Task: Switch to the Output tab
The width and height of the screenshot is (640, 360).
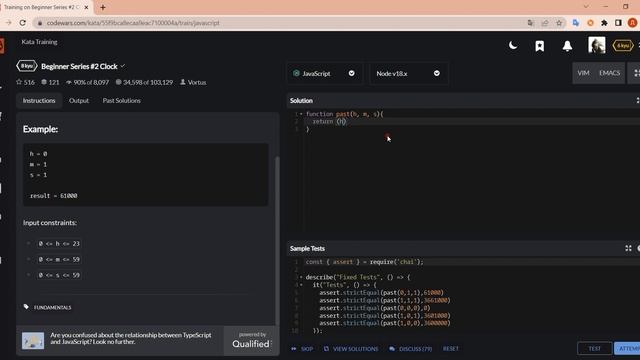Action: click(x=79, y=100)
